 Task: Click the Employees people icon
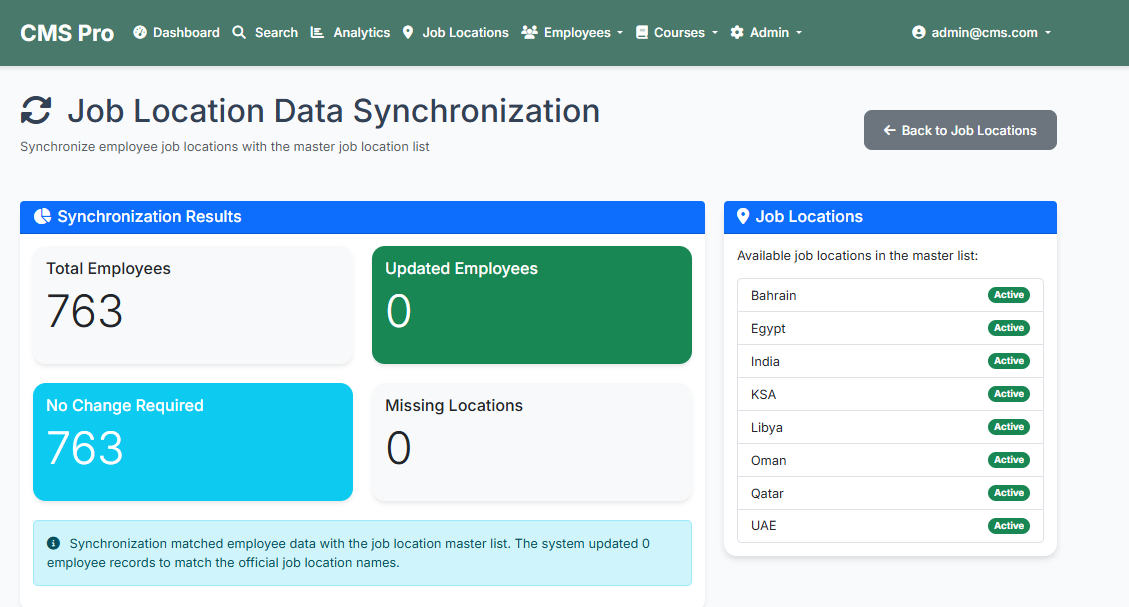[529, 32]
